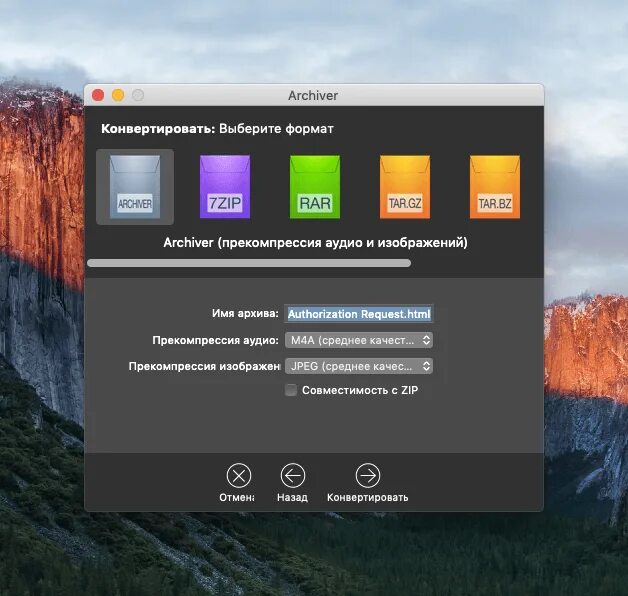Select the Archiver format icon

[135, 187]
